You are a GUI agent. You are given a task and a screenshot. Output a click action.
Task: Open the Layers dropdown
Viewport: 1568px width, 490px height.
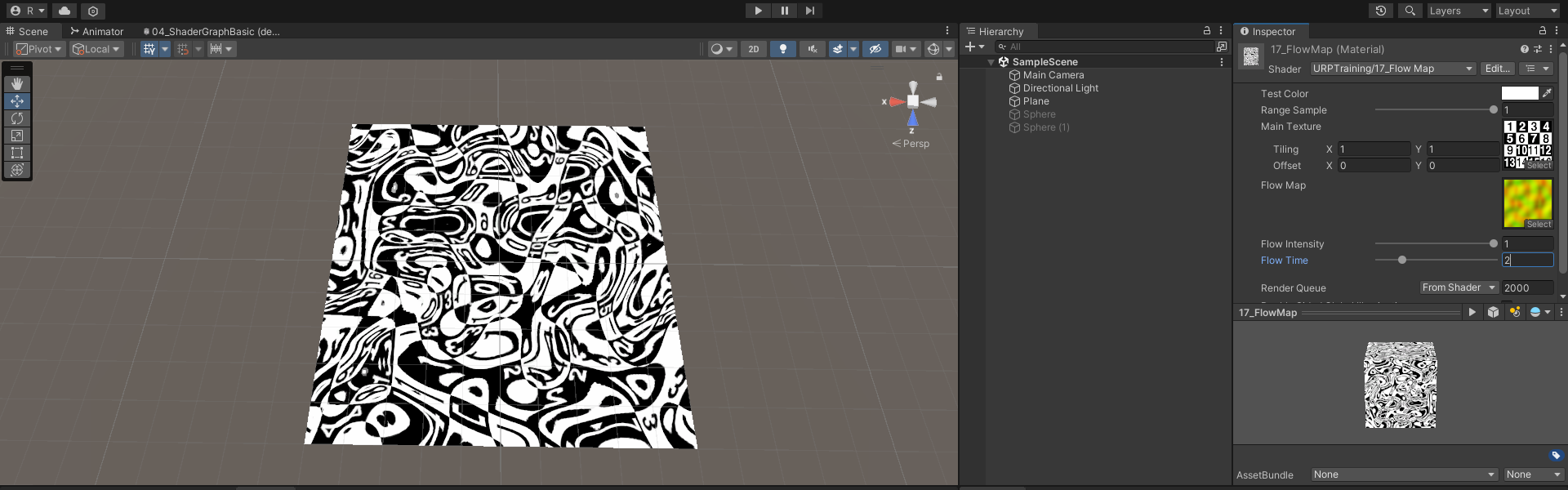[x=1459, y=11]
